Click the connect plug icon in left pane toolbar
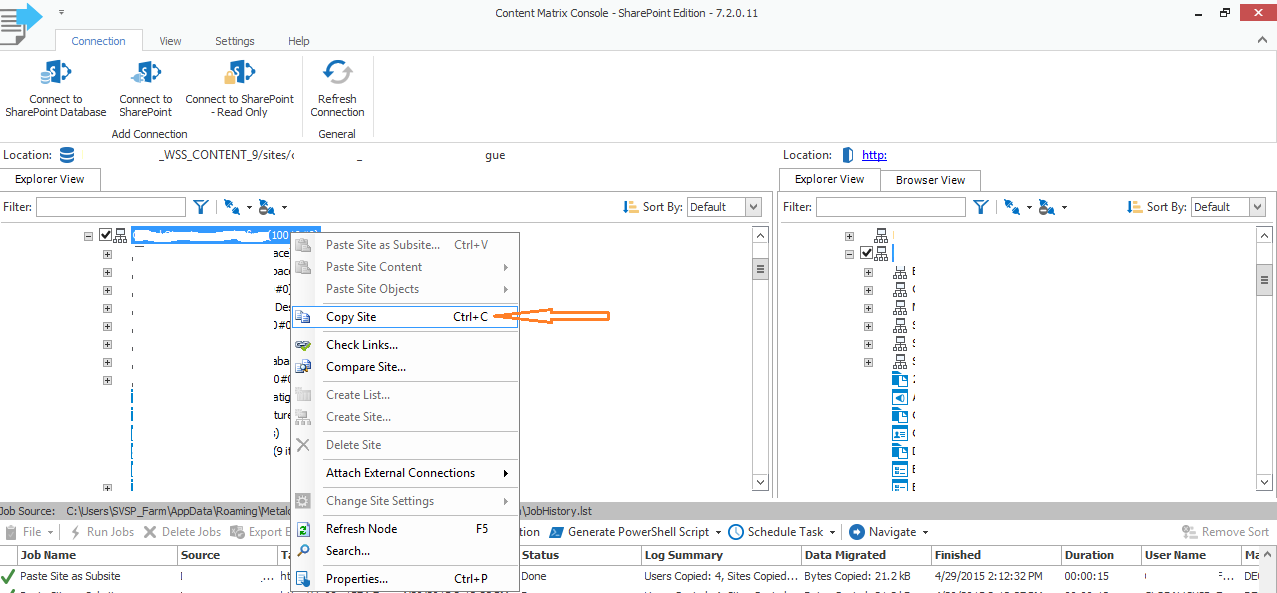 click(x=231, y=207)
